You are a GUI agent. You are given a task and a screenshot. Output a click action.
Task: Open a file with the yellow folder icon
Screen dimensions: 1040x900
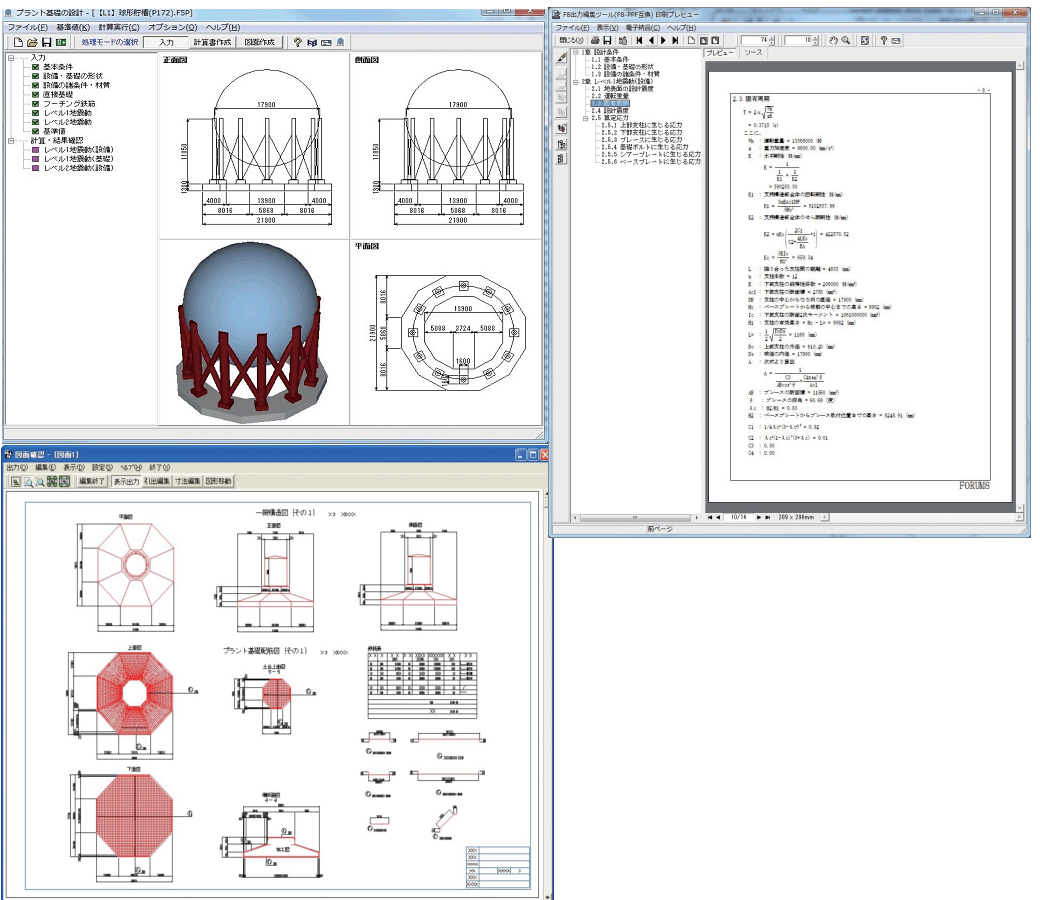(32, 42)
